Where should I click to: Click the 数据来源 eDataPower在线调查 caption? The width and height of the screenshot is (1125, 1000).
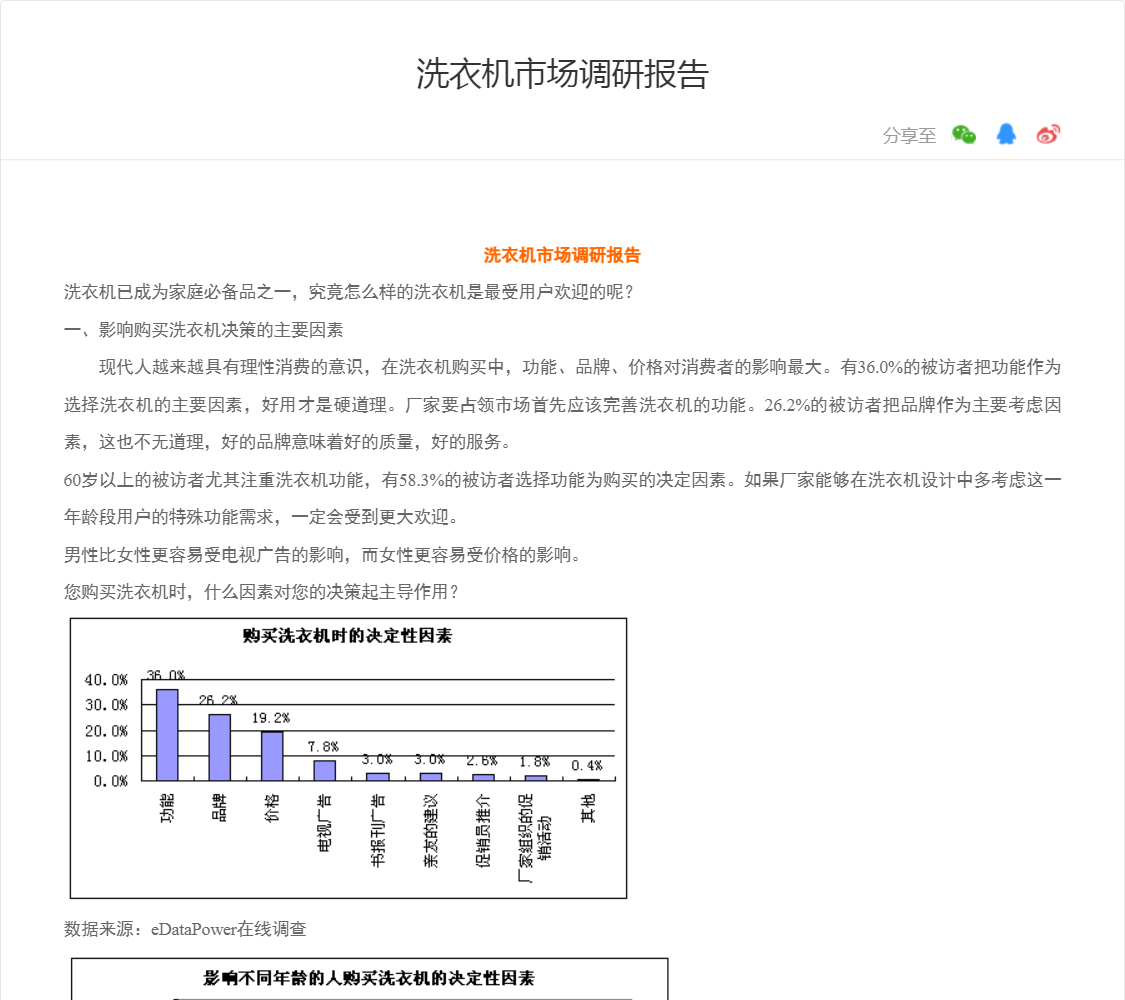click(x=185, y=929)
